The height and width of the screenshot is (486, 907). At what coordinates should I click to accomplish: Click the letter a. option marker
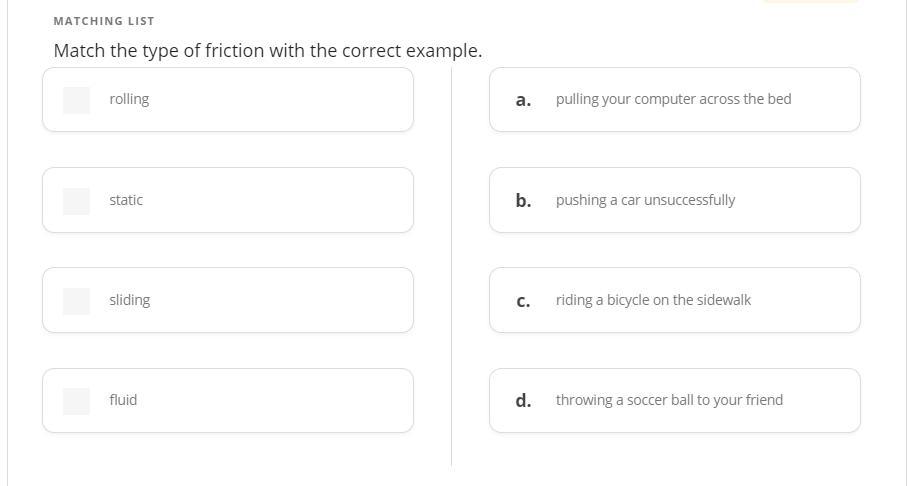click(523, 100)
